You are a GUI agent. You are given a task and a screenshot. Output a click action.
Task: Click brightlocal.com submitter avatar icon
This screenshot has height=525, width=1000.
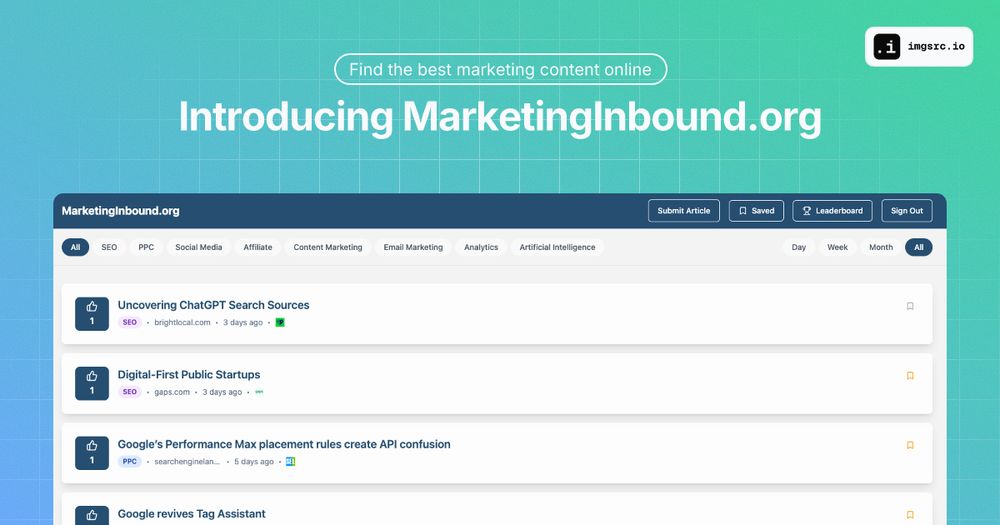coord(280,323)
